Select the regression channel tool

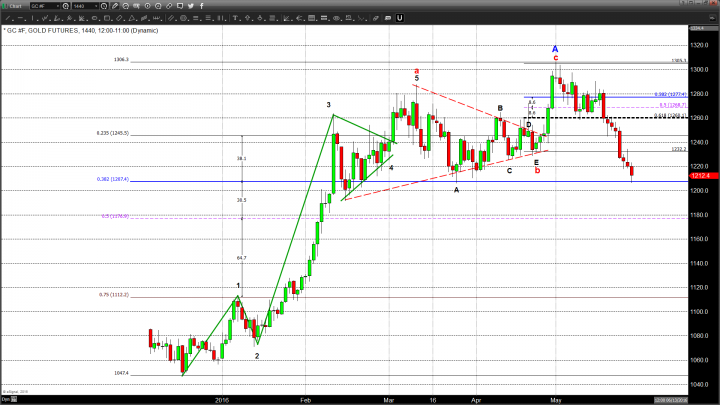pos(144,18)
